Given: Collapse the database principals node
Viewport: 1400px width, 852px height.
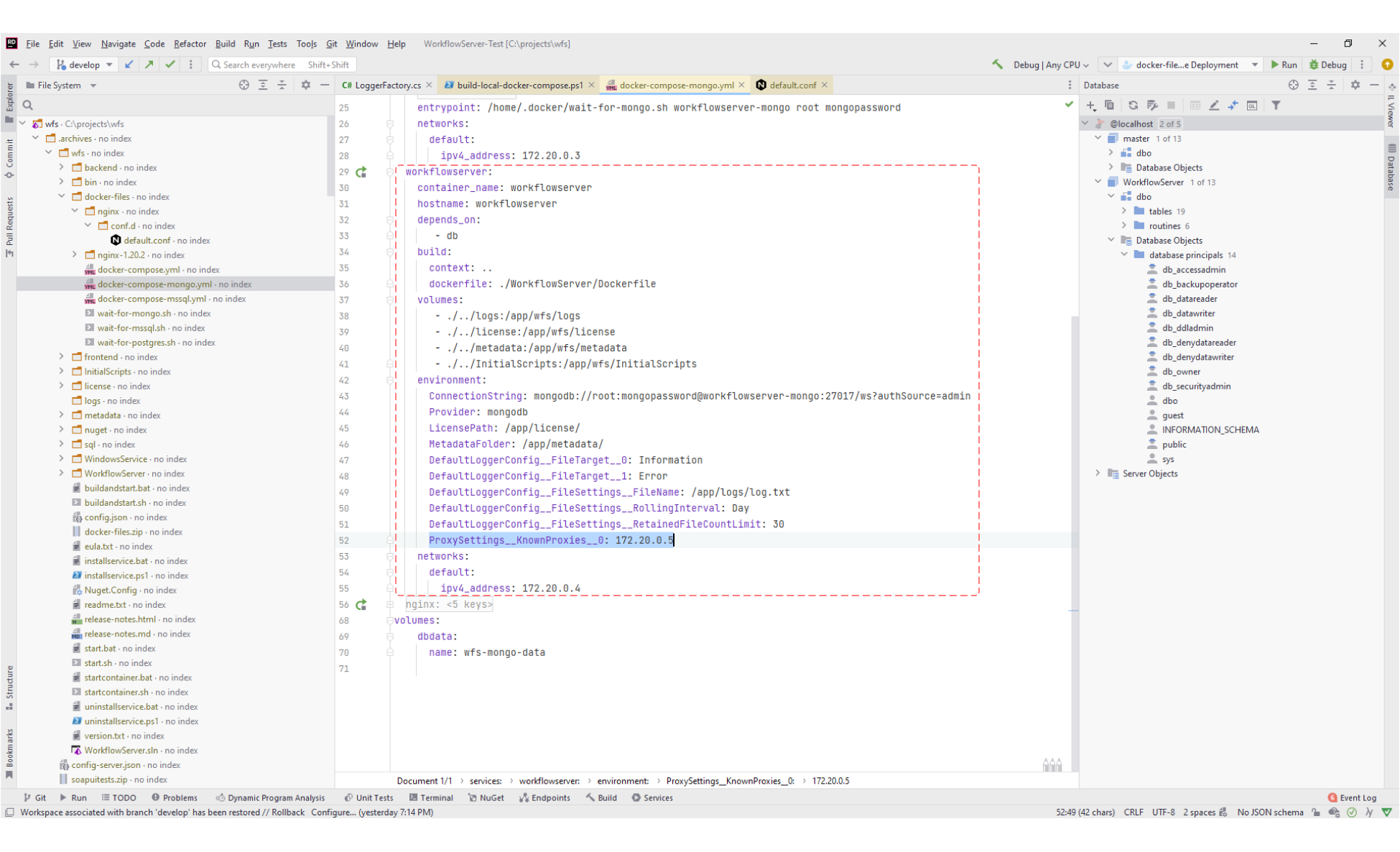Looking at the screenshot, I should (1124, 254).
